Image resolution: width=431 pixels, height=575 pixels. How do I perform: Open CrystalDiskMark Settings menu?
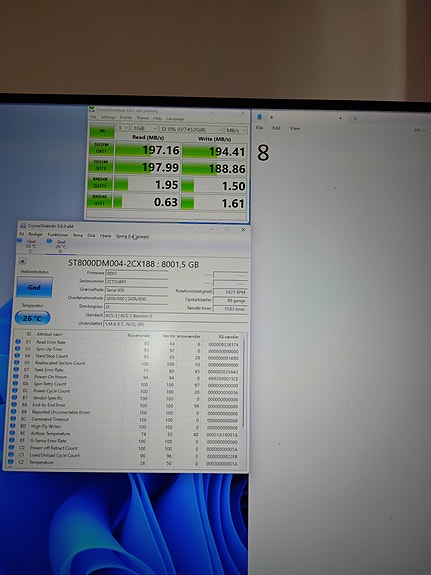108,117
